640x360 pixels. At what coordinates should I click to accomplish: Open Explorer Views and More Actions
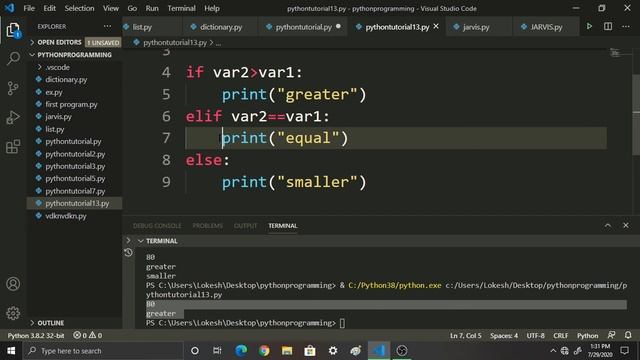tap(107, 26)
